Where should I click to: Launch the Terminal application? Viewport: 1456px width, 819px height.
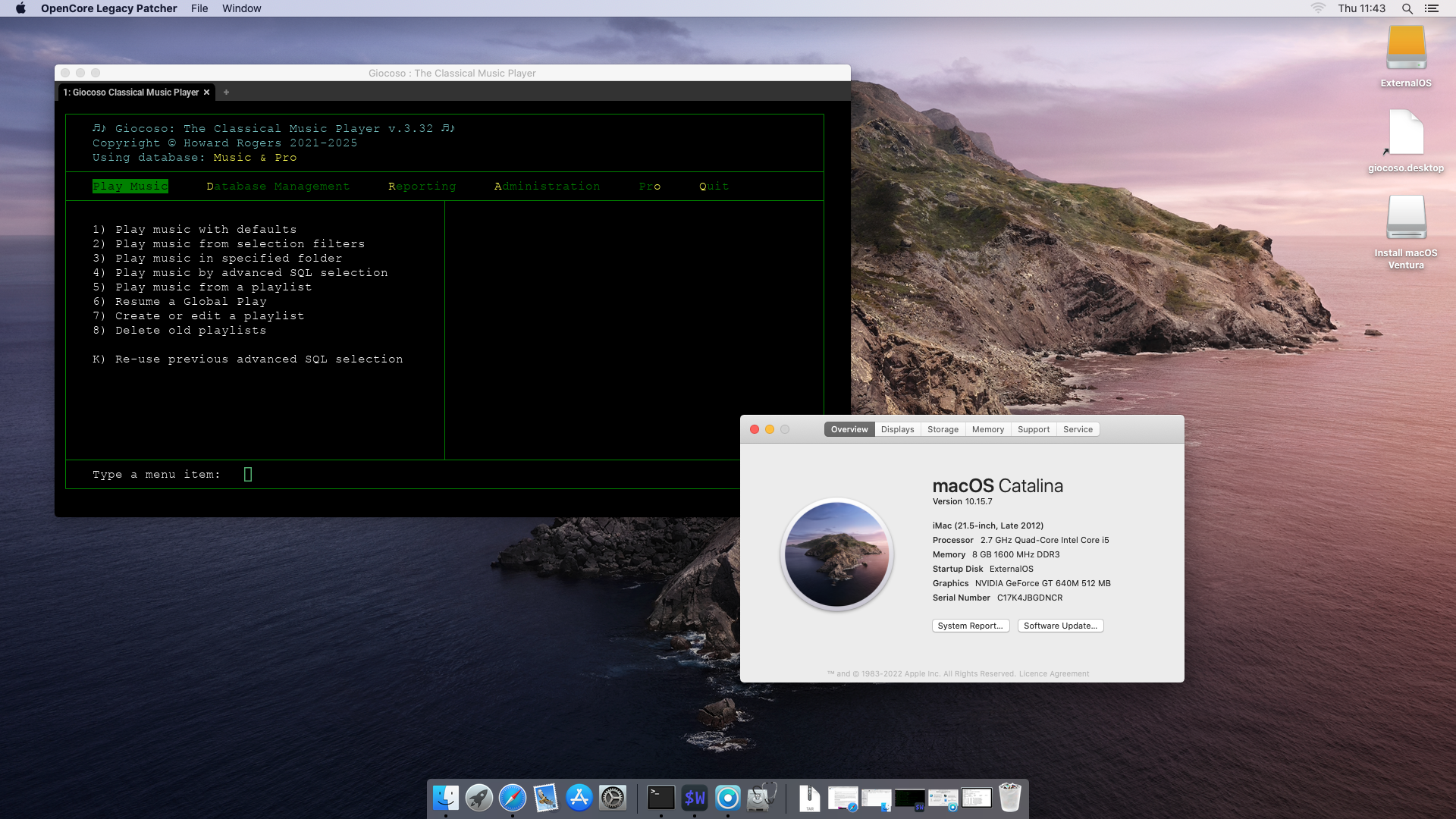coord(660,798)
